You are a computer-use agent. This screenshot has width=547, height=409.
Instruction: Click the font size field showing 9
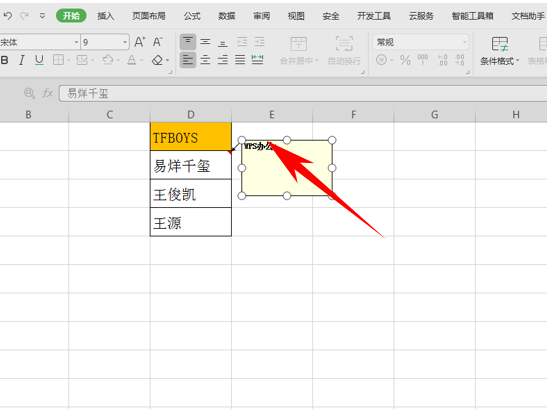click(101, 42)
